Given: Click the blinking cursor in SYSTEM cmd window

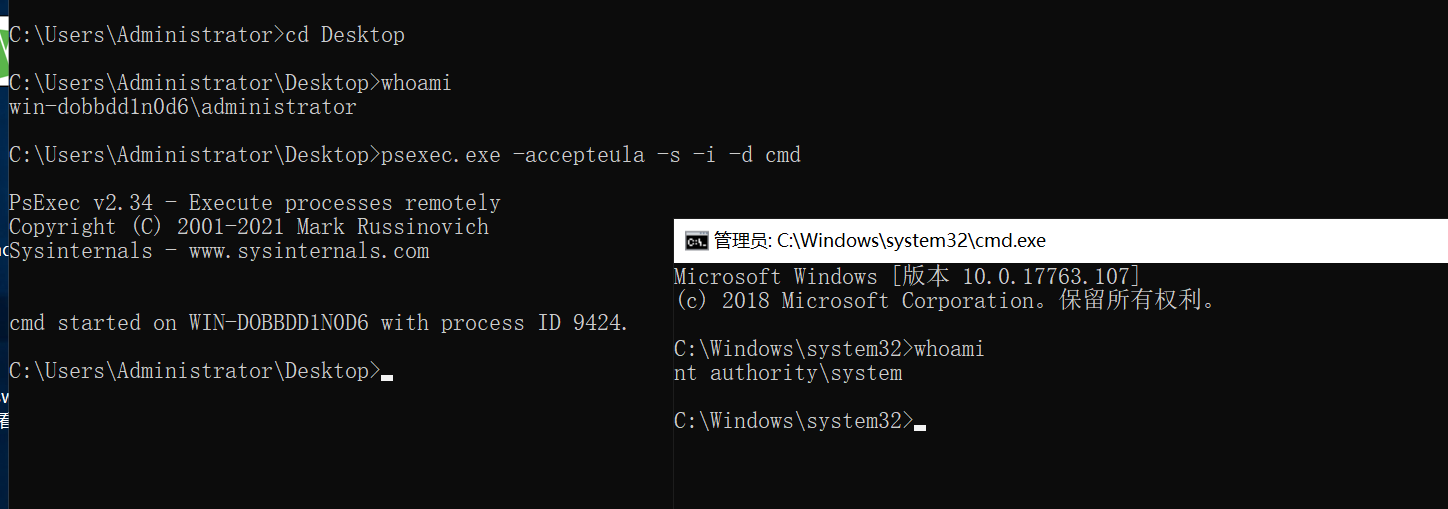Looking at the screenshot, I should [920, 426].
